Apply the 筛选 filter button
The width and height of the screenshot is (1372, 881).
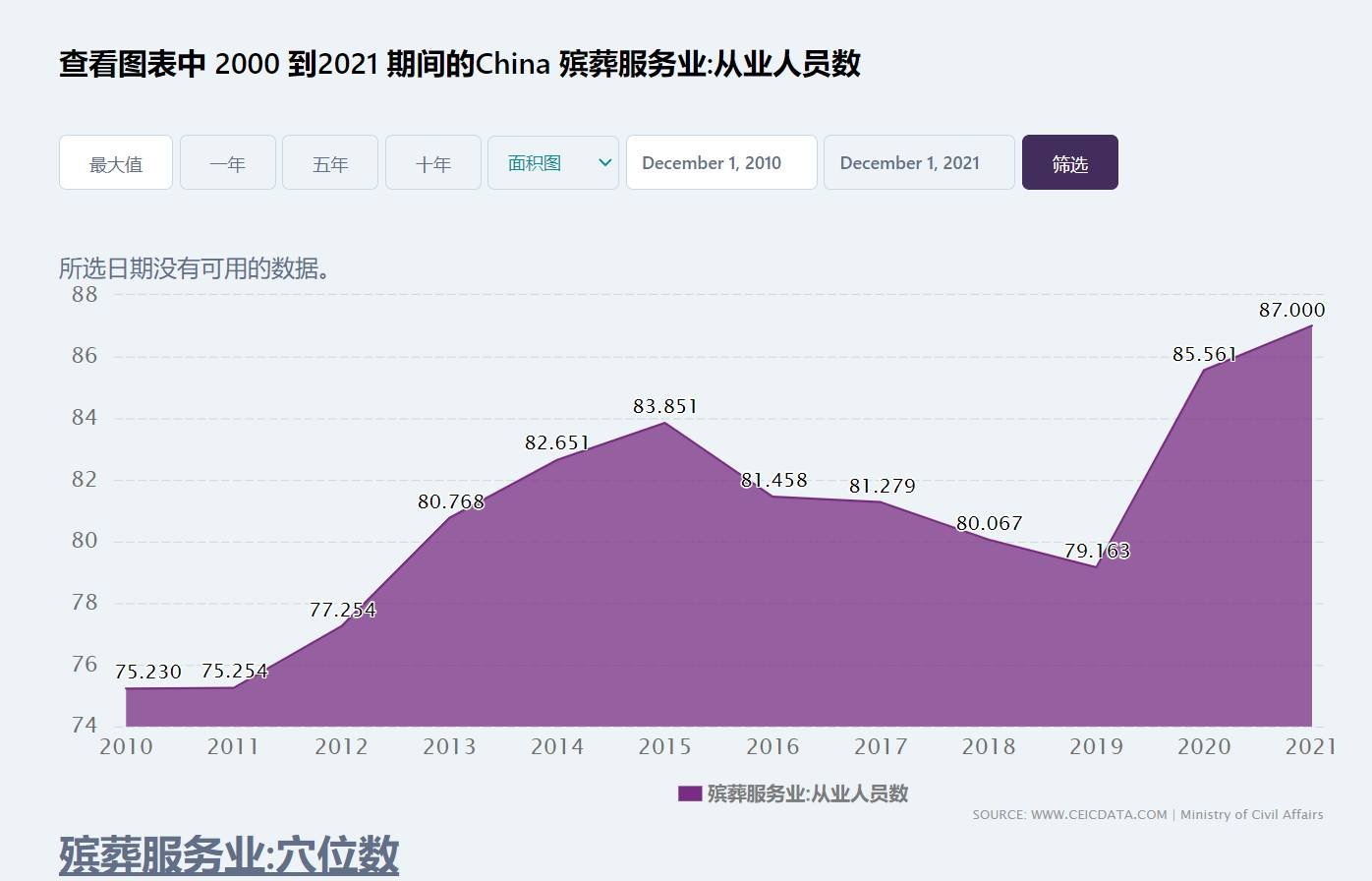pyautogui.click(x=1070, y=163)
